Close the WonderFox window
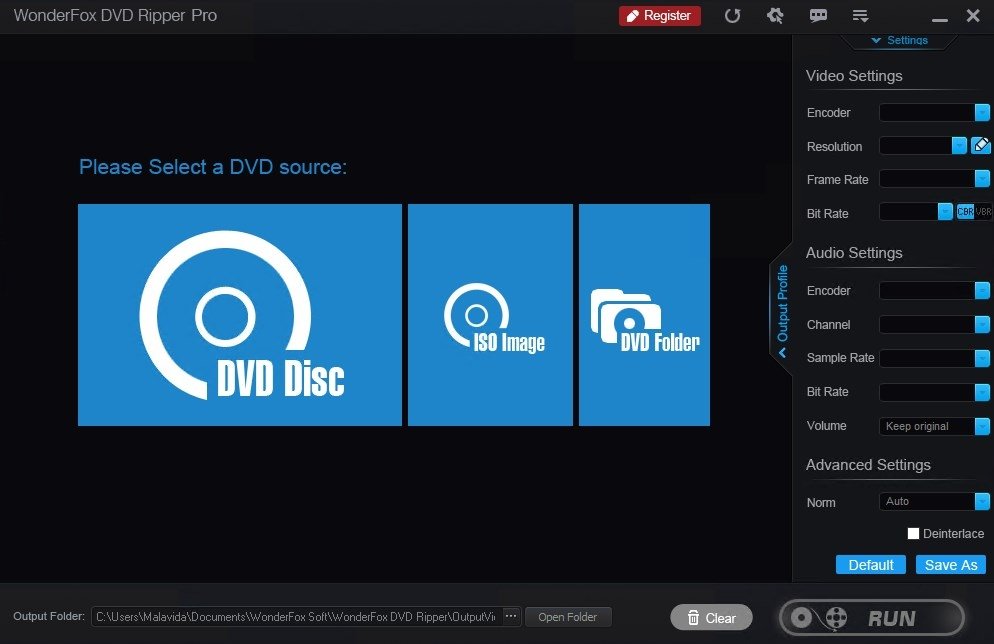This screenshot has height=644, width=994. [x=973, y=16]
